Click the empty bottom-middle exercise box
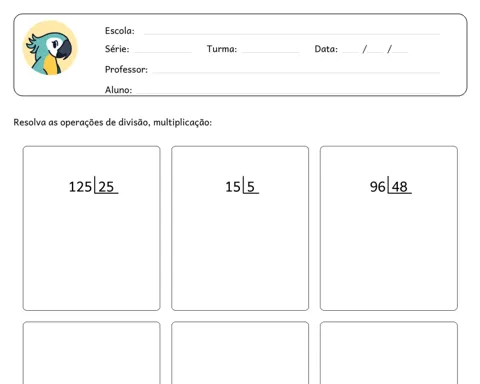The image size is (480, 384). coord(240,353)
